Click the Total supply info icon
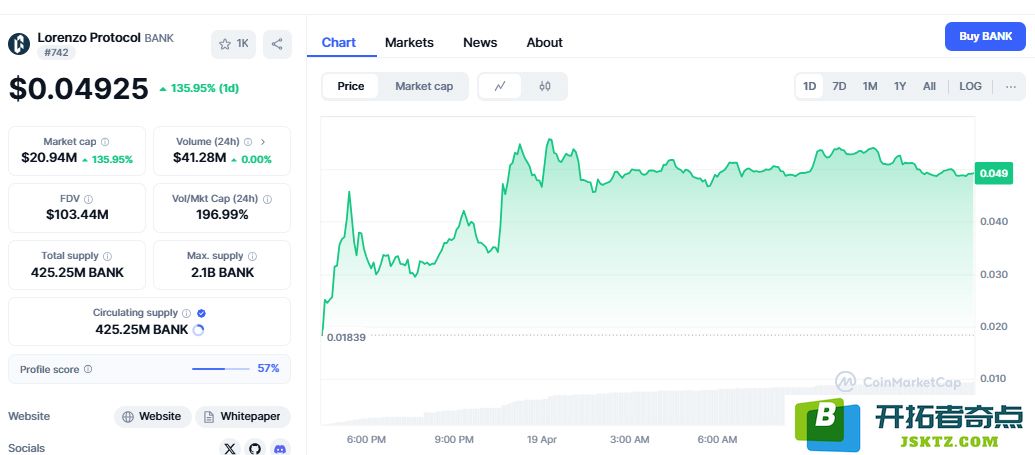1035x455 pixels. coord(108,256)
